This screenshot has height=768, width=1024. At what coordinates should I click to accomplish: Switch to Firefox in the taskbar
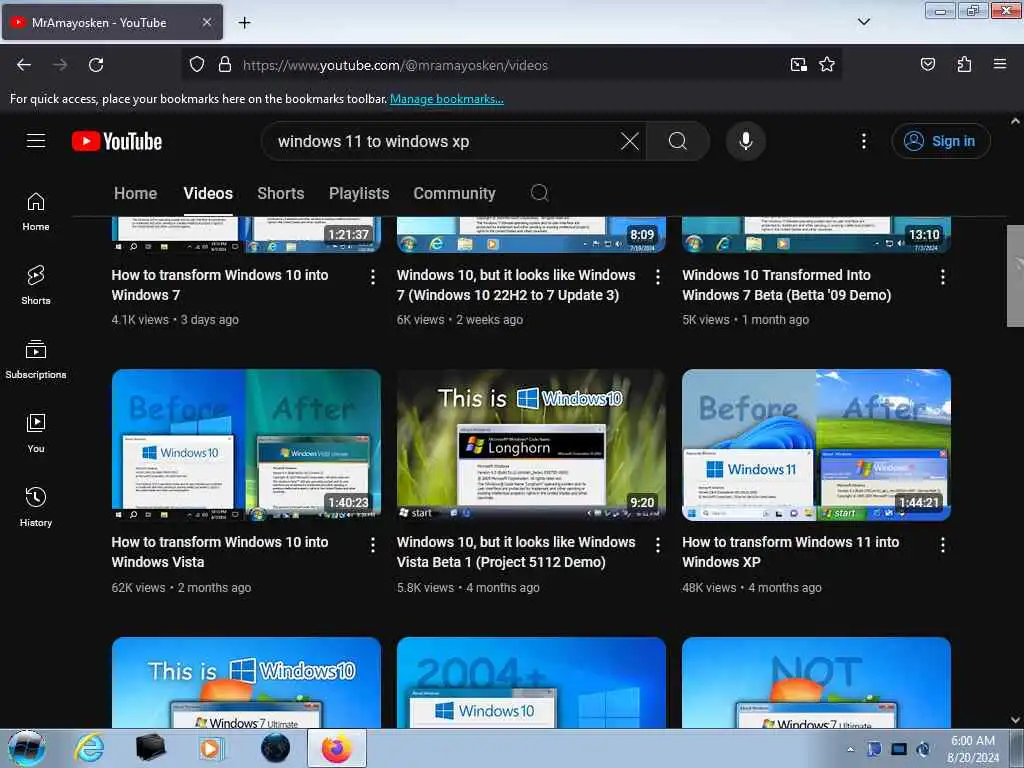(336, 748)
